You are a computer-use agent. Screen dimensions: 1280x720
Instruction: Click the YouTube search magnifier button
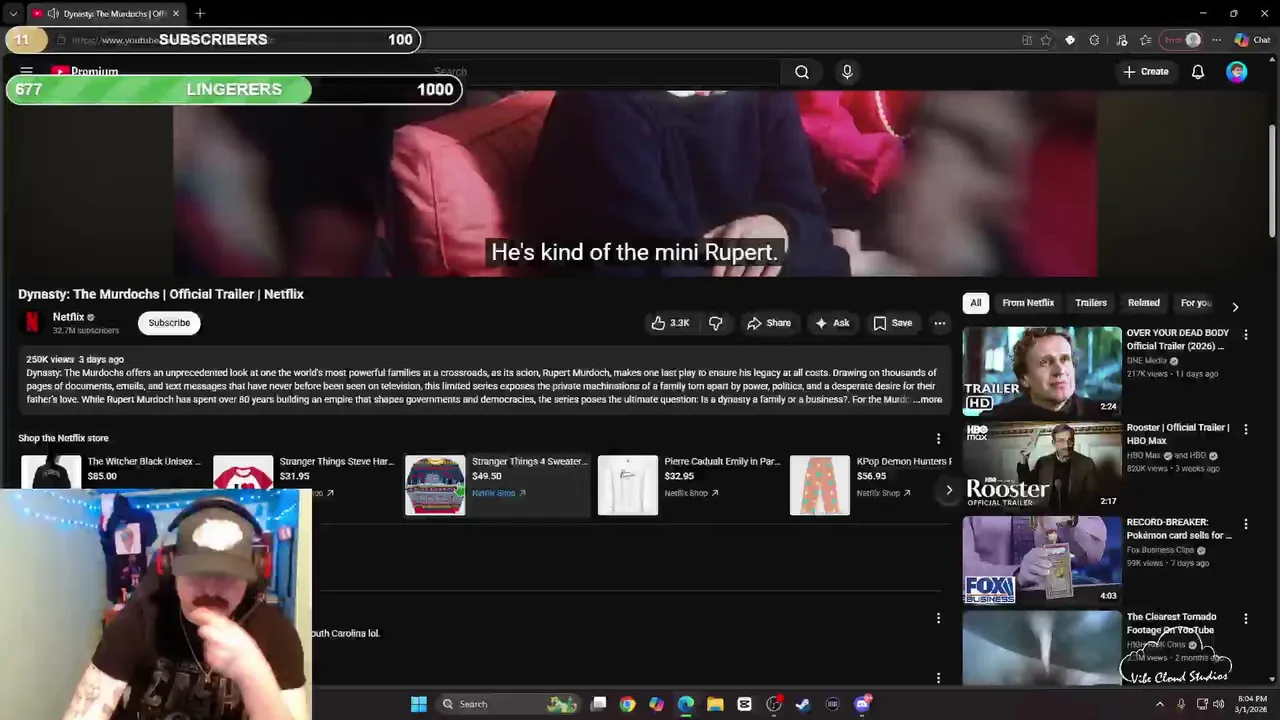pos(802,72)
